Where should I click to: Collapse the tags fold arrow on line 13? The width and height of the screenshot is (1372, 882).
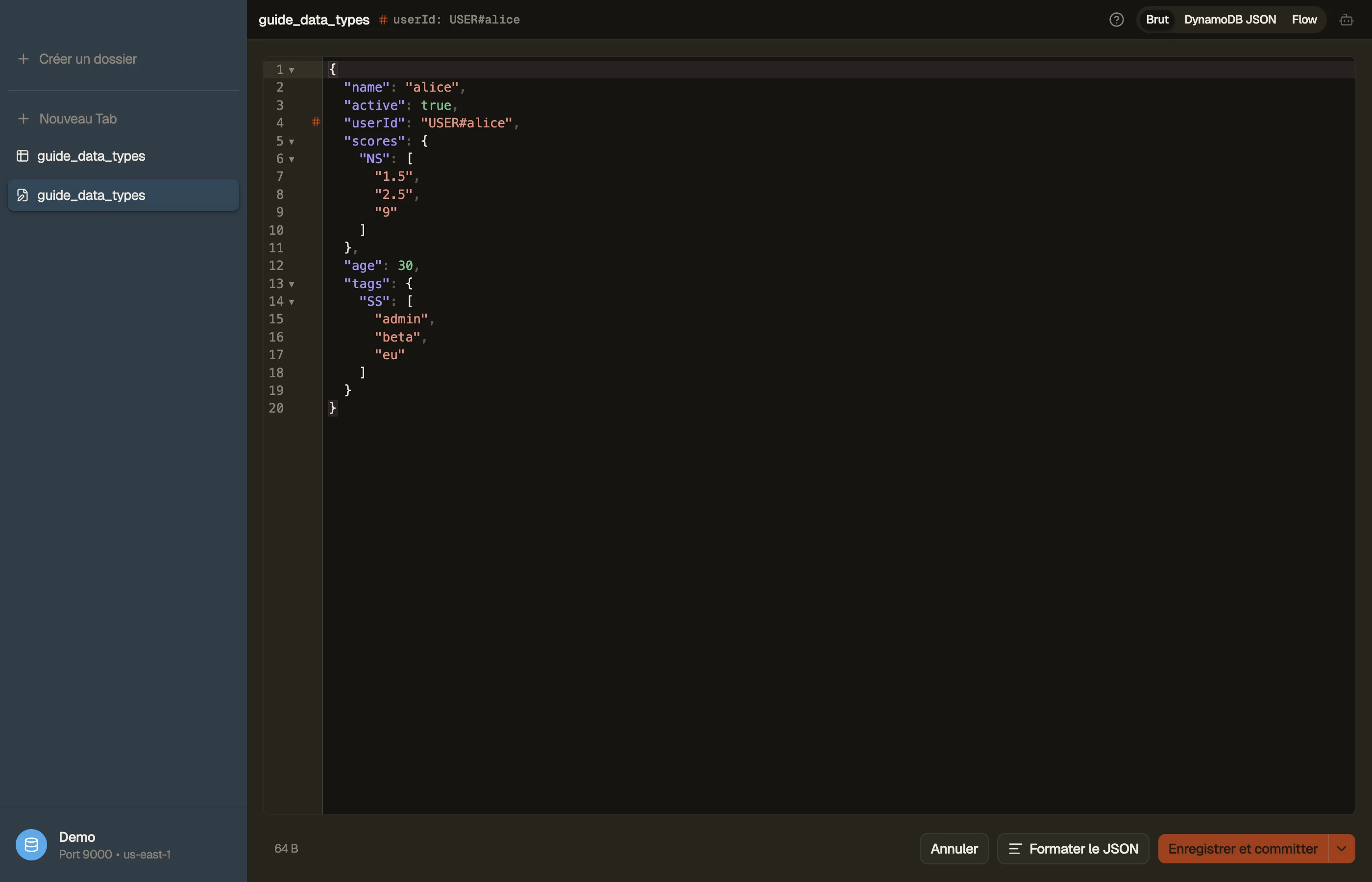292,284
